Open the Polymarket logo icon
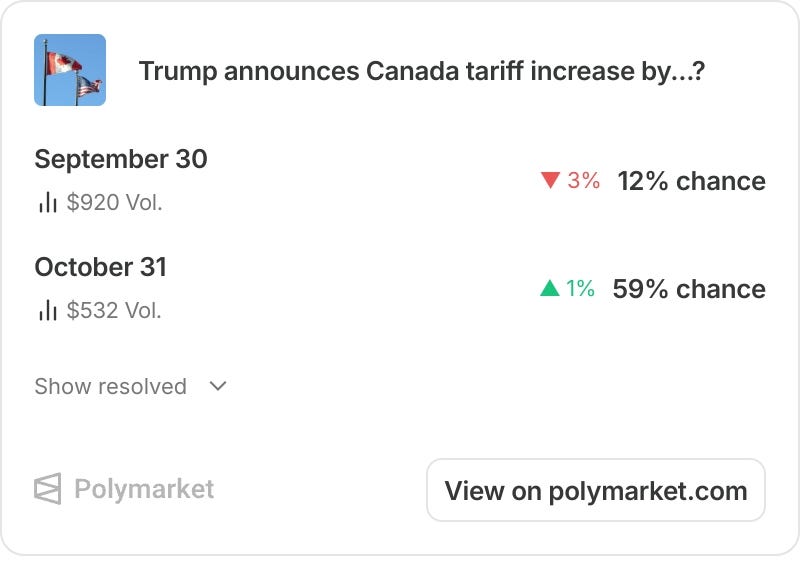800x564 pixels. tap(47, 488)
